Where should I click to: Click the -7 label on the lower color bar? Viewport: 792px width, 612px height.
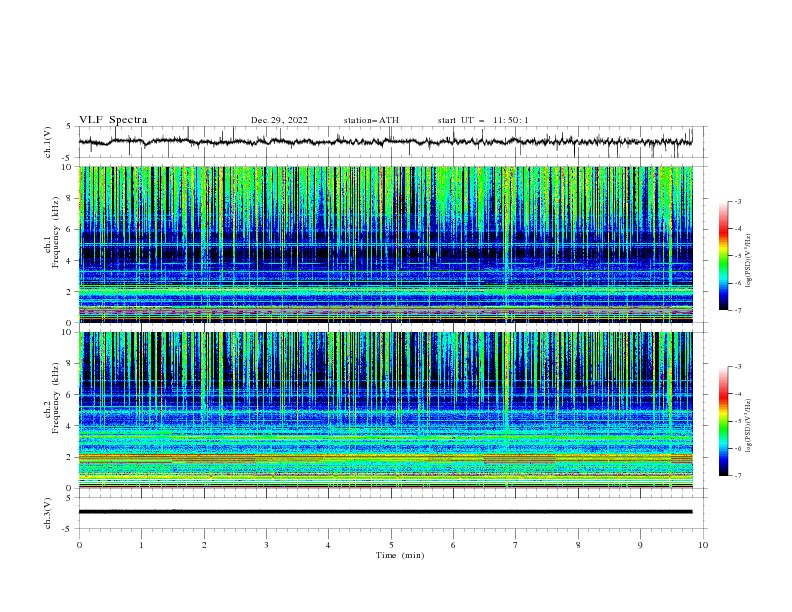tap(737, 476)
